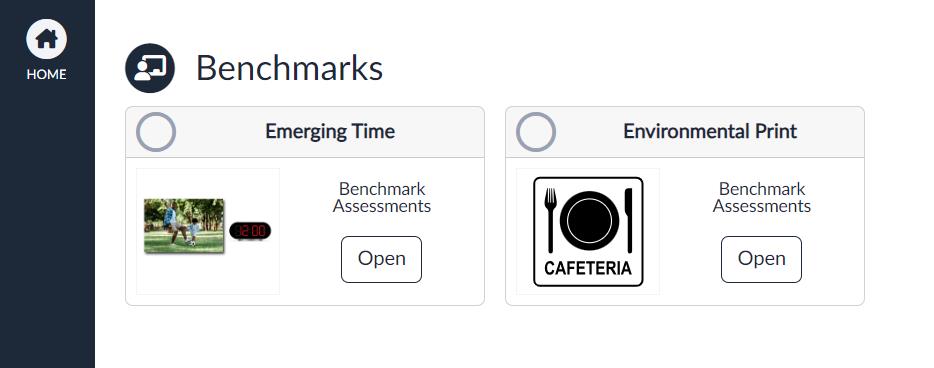Click the soccer park photo thumbnail
This screenshot has width=934, height=368.
184,226
